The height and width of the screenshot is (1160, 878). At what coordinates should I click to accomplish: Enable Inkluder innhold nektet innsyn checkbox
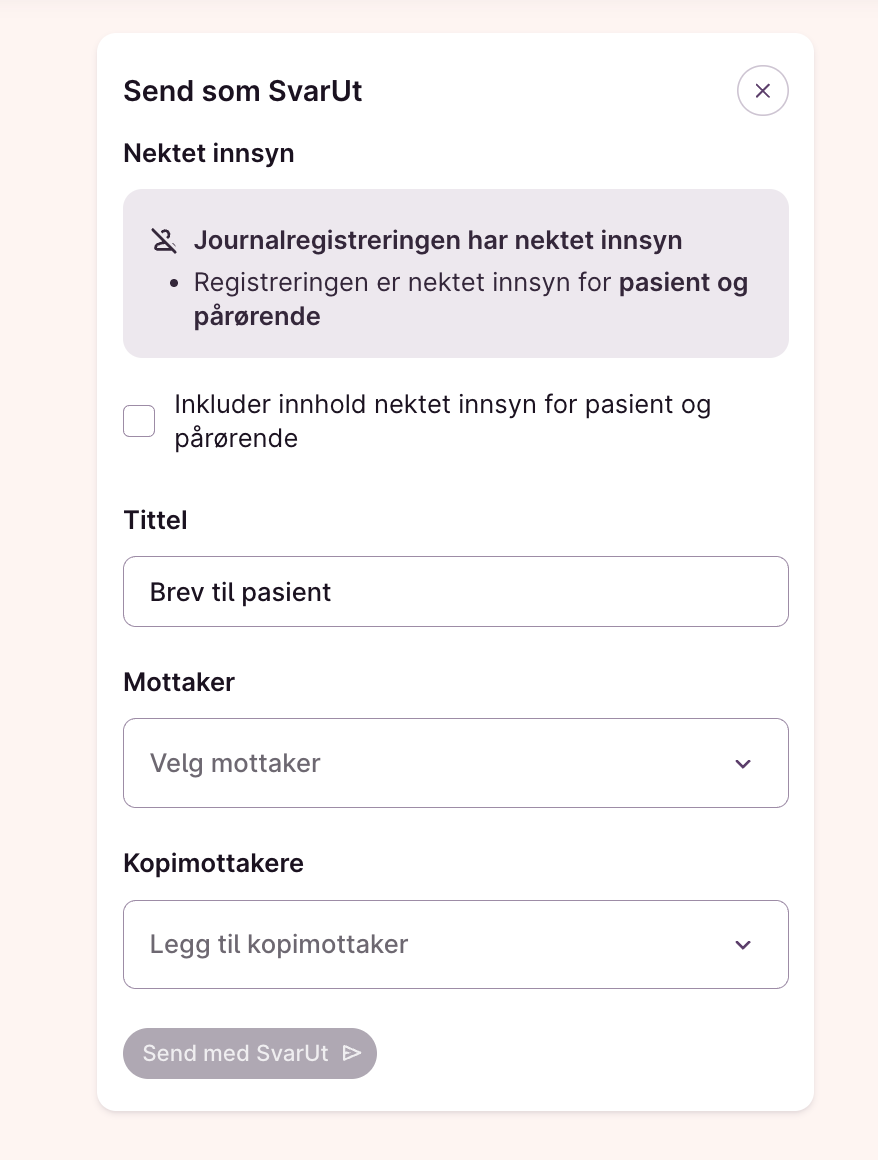click(139, 421)
